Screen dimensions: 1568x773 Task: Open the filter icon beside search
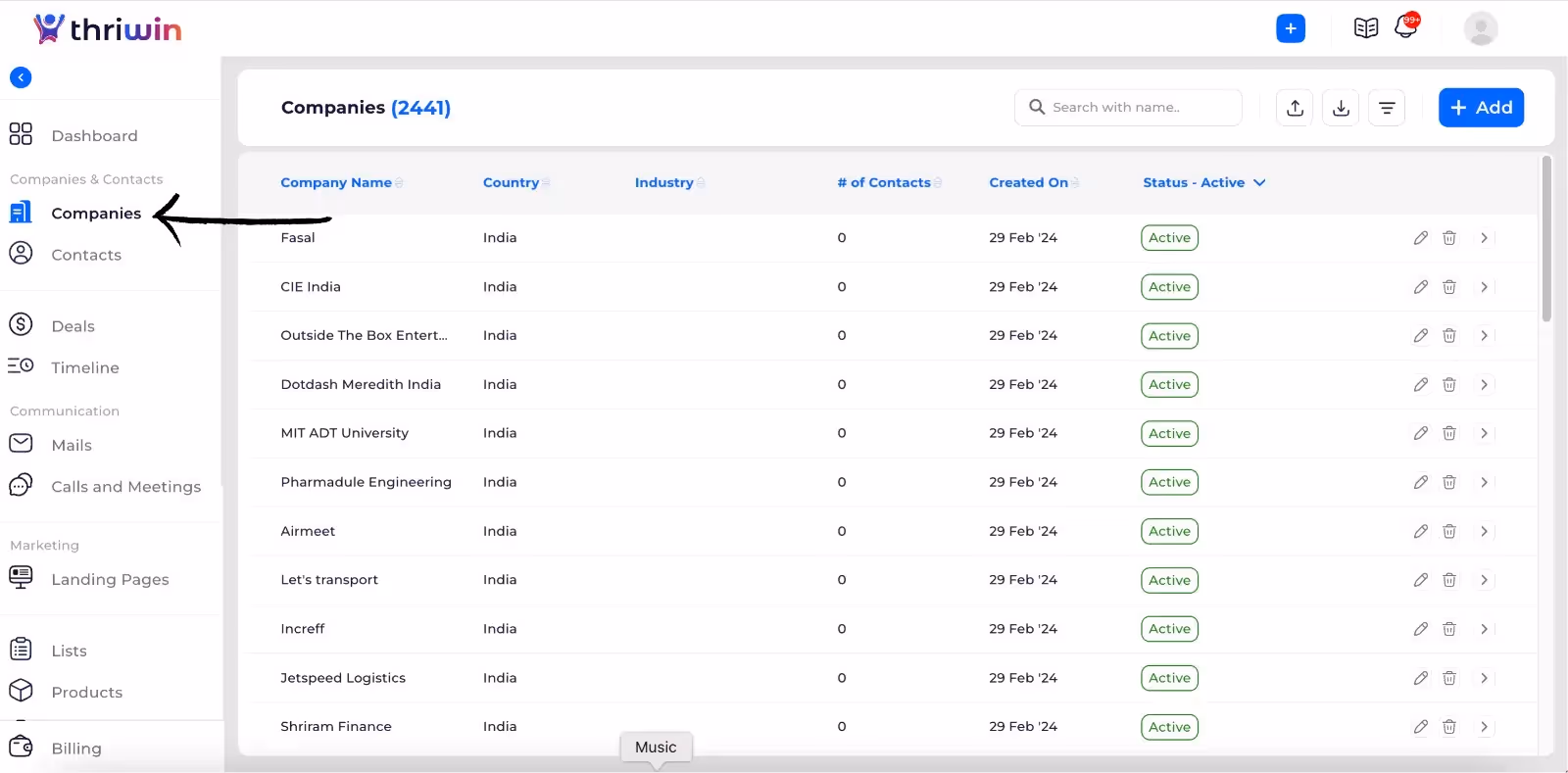tap(1387, 108)
